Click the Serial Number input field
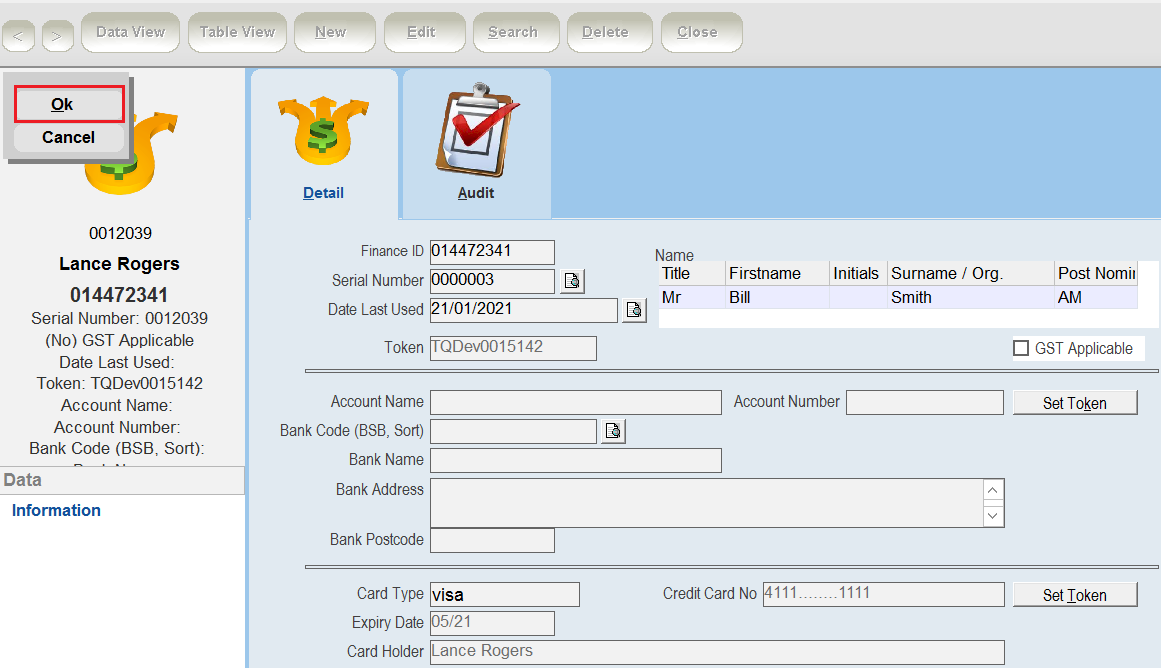Screen dimensions: 1161x668 click(x=492, y=281)
